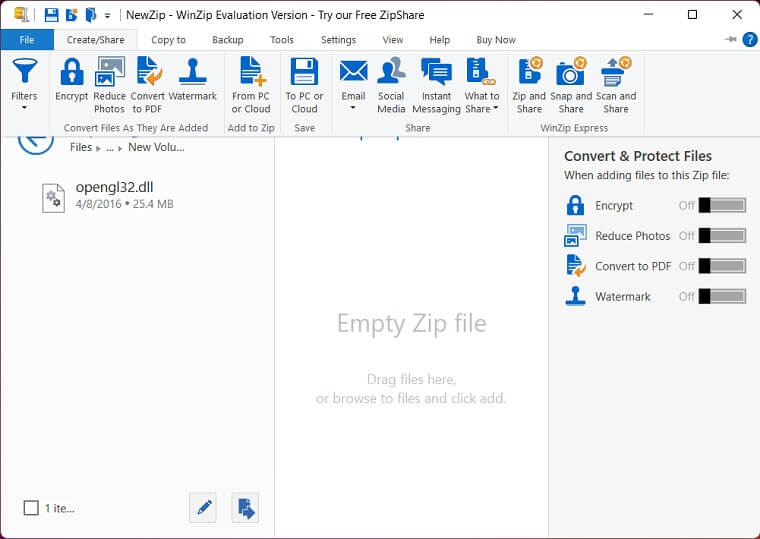Click the Convert to PDF side panel label
The width and height of the screenshot is (760, 539).
click(633, 266)
